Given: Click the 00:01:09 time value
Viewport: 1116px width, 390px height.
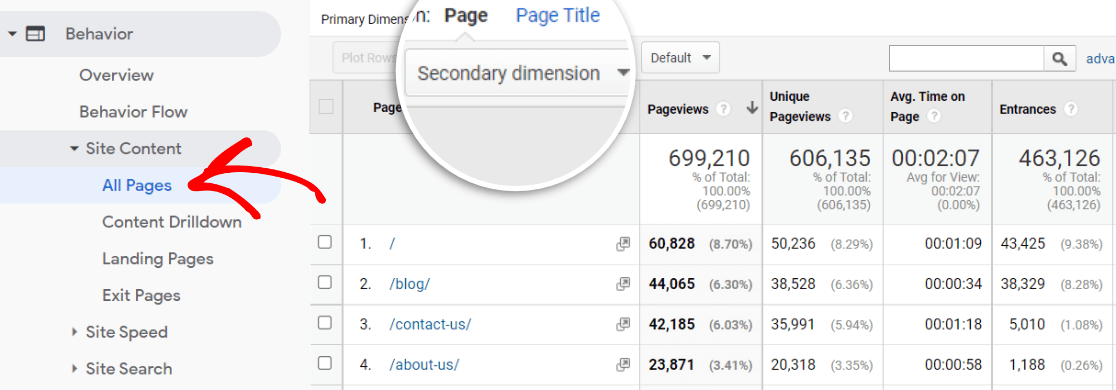Looking at the screenshot, I should click(x=954, y=244).
